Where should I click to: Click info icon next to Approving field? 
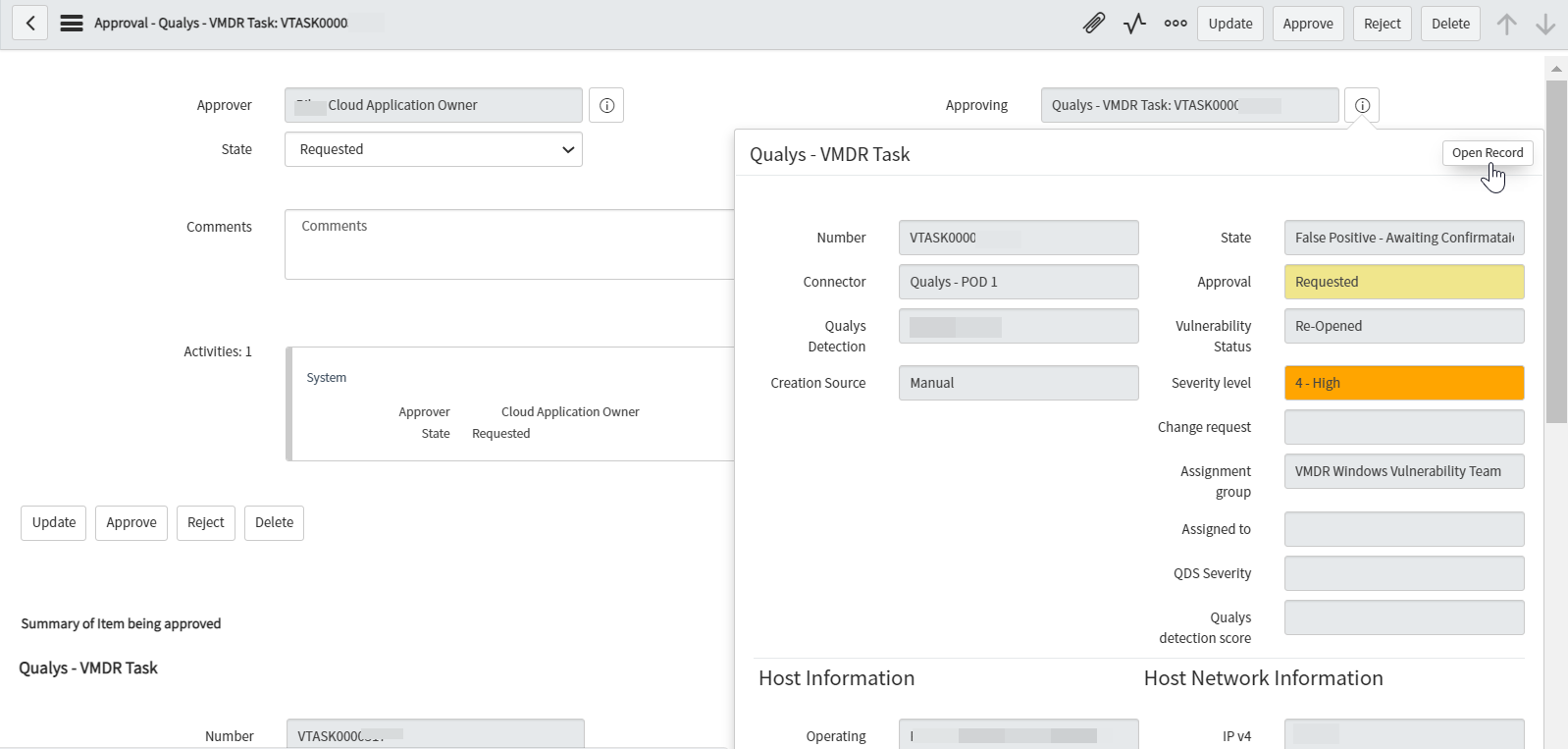(x=1362, y=105)
